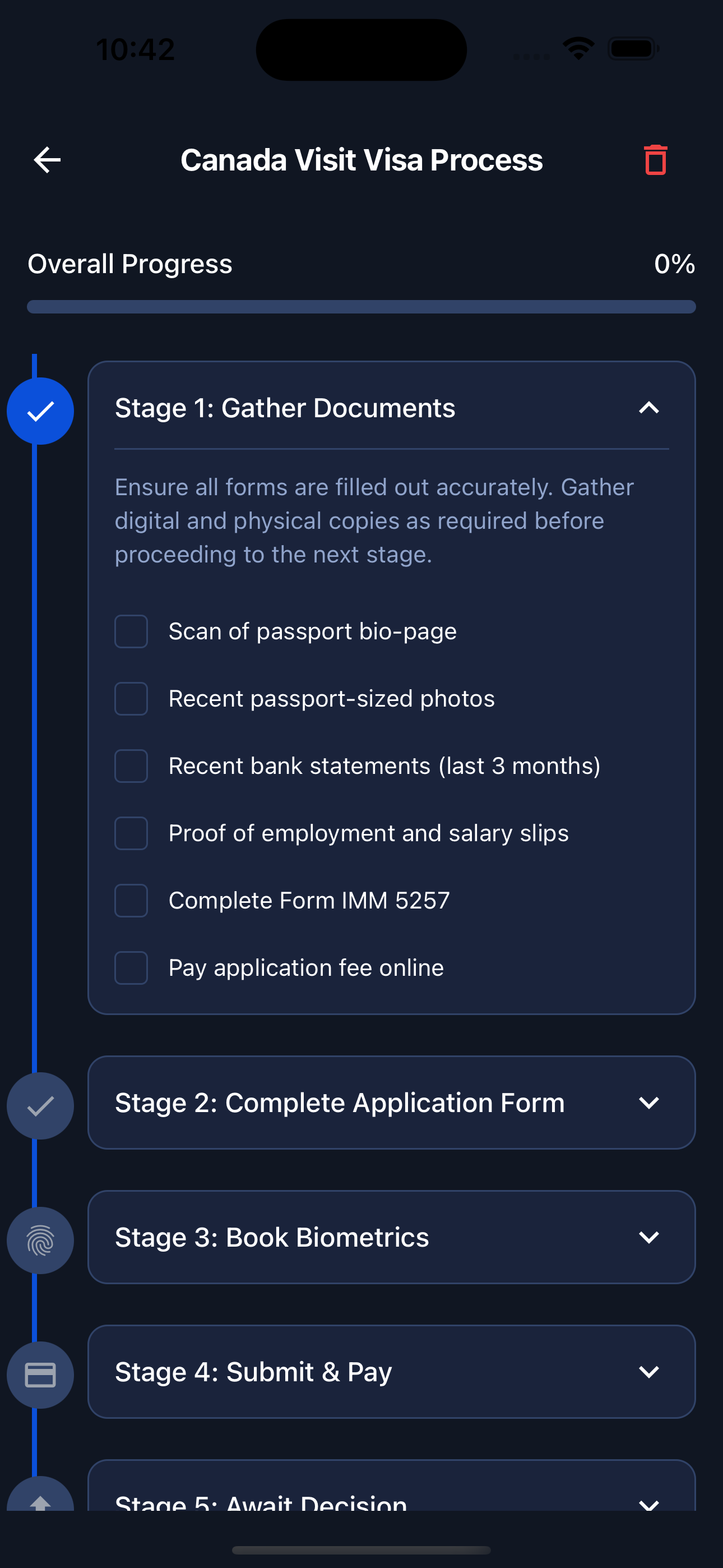Tap the Overall Progress bar

(x=361, y=307)
